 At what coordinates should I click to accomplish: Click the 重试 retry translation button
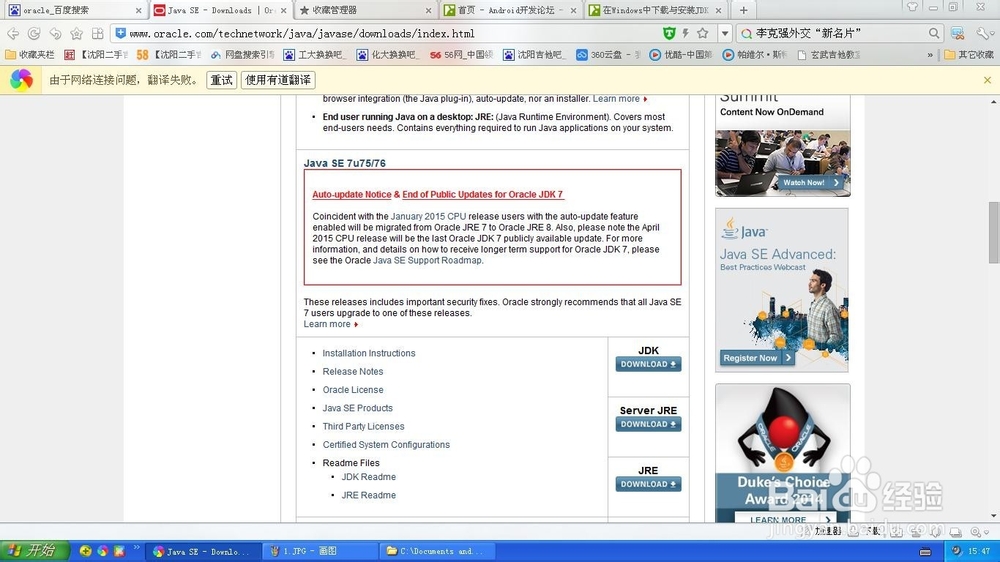(x=221, y=80)
